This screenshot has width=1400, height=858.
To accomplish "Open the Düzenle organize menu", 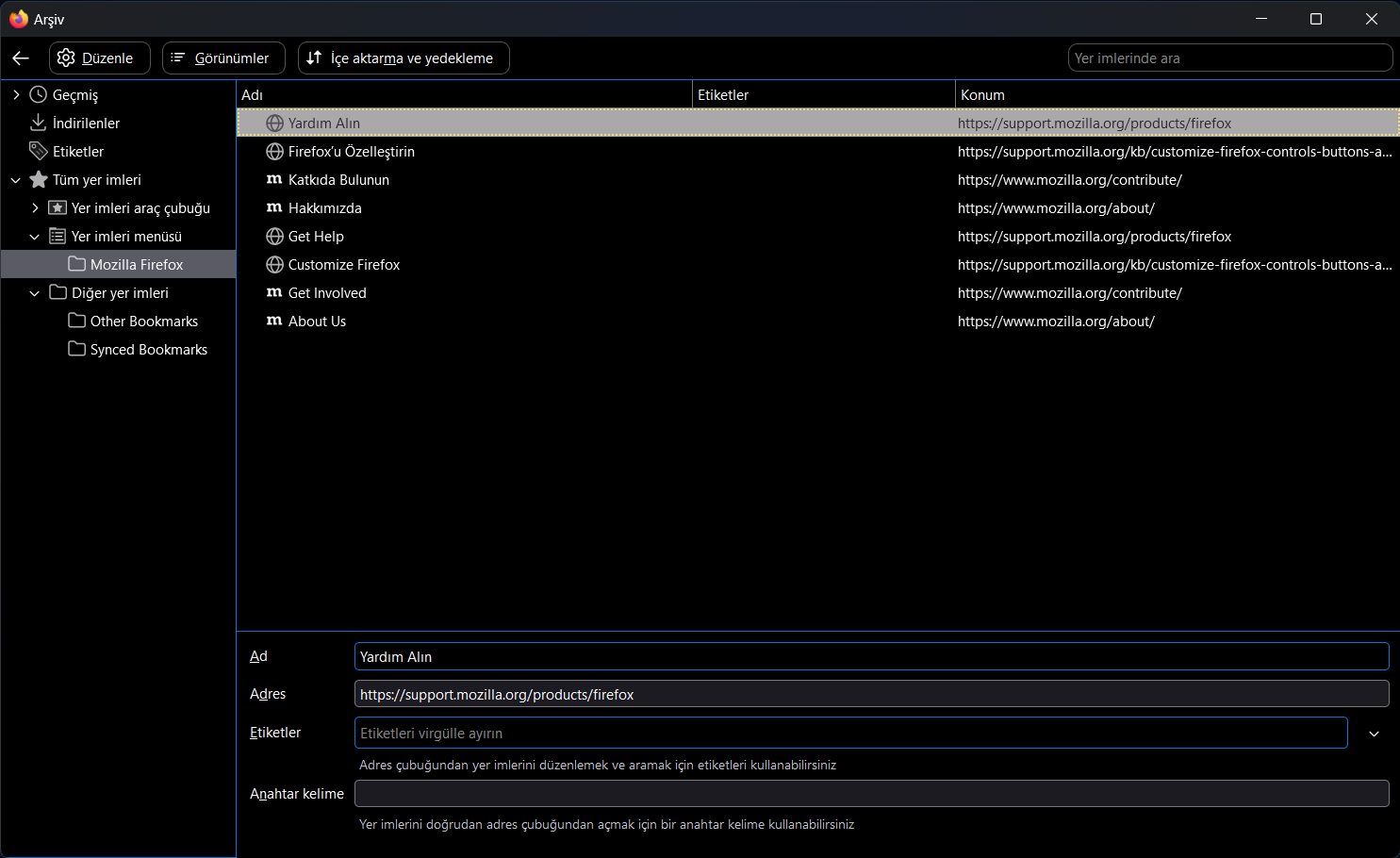I will click(x=100, y=58).
